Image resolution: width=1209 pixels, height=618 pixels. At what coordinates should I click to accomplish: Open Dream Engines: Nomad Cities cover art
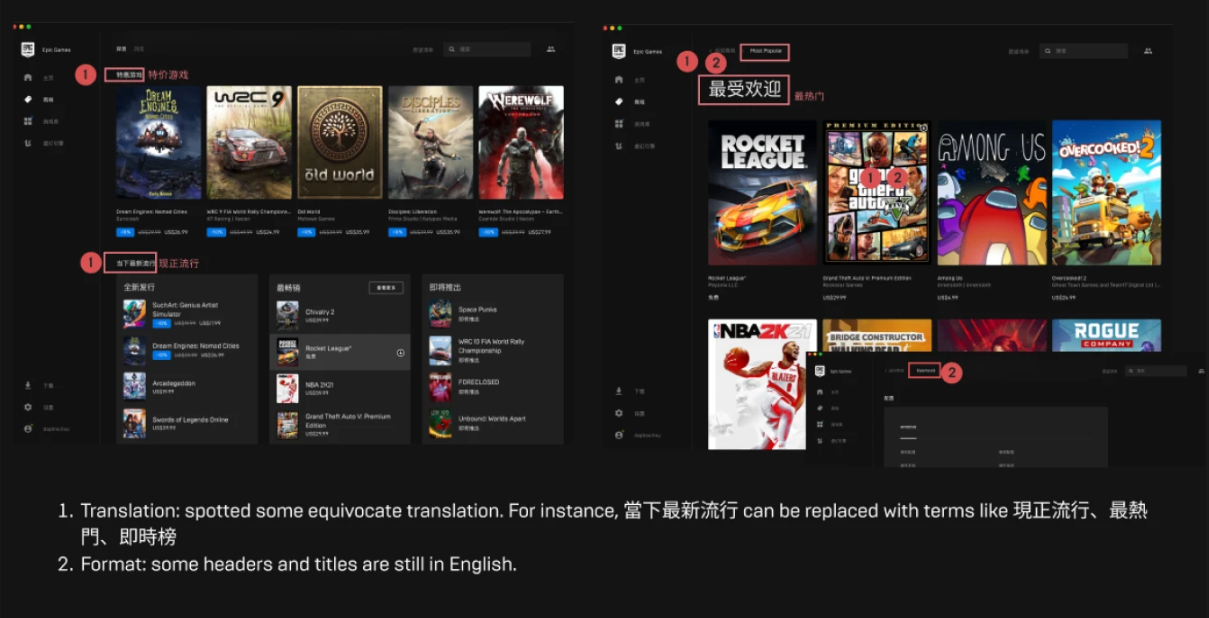tap(158, 142)
